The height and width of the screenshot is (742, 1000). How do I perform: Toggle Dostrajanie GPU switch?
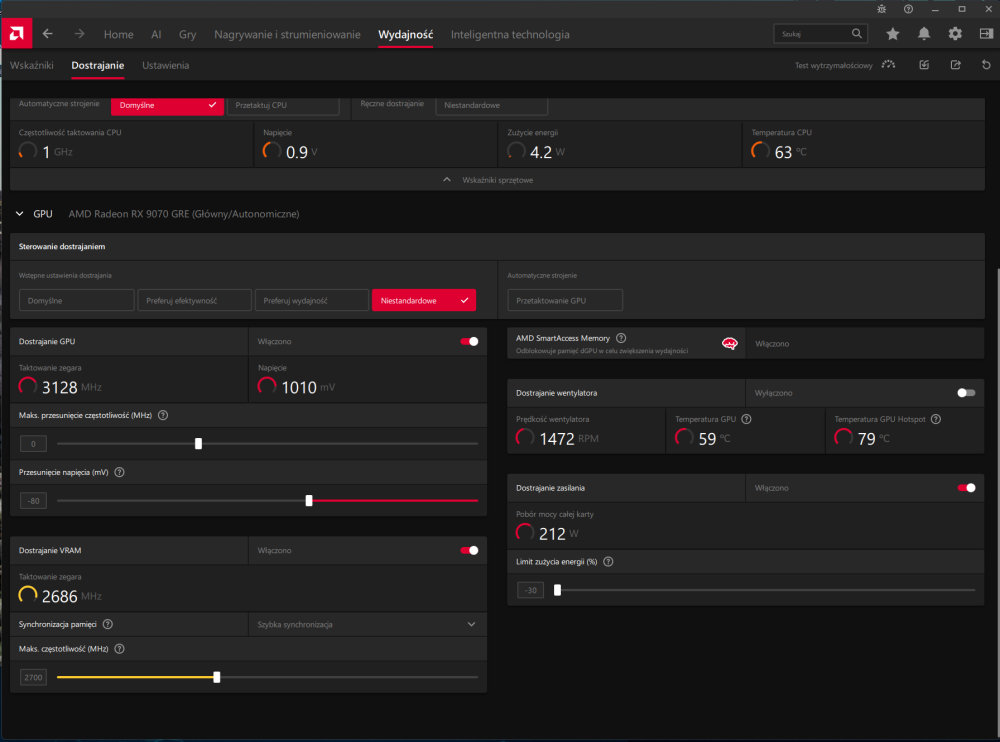tap(469, 341)
